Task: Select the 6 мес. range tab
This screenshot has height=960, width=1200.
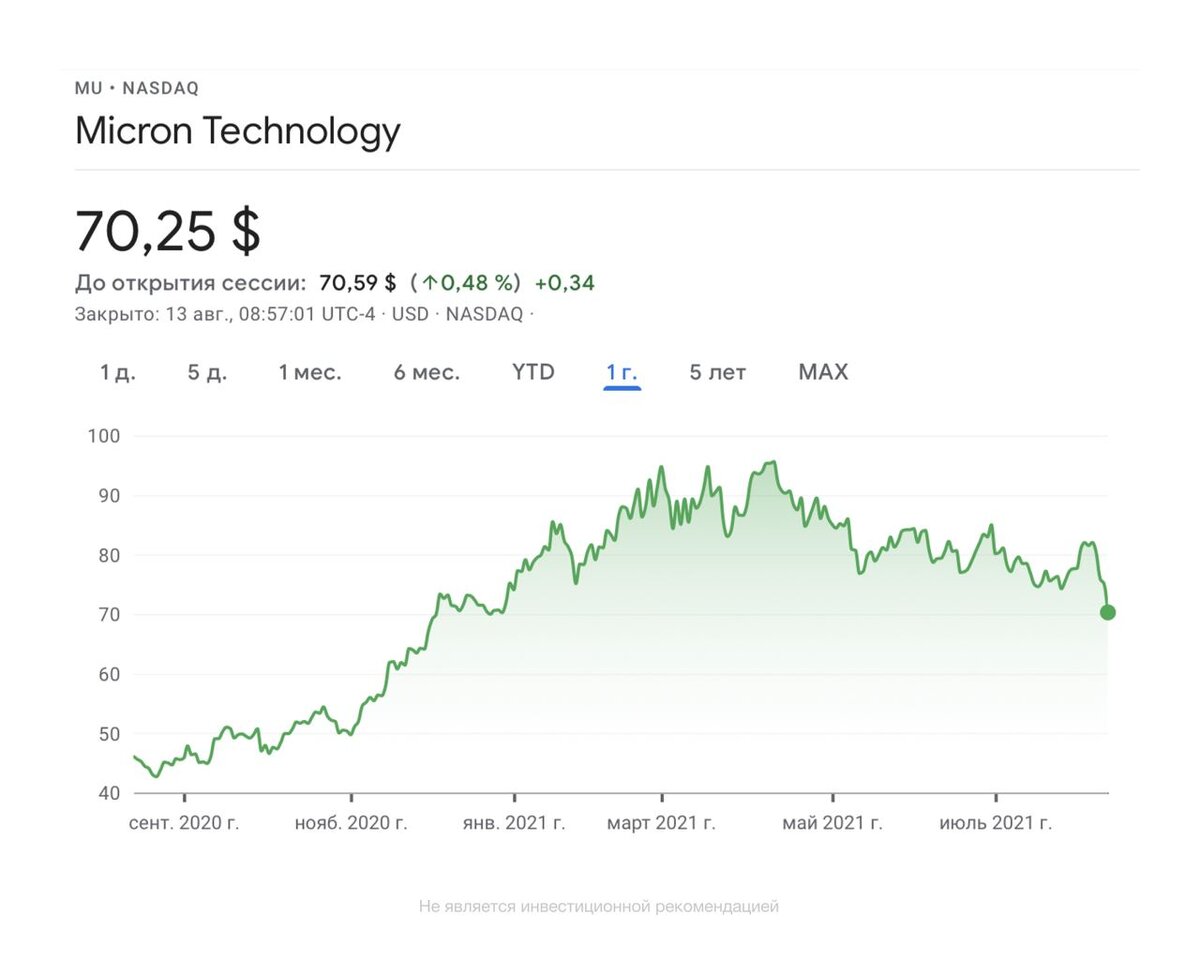Action: click(427, 373)
